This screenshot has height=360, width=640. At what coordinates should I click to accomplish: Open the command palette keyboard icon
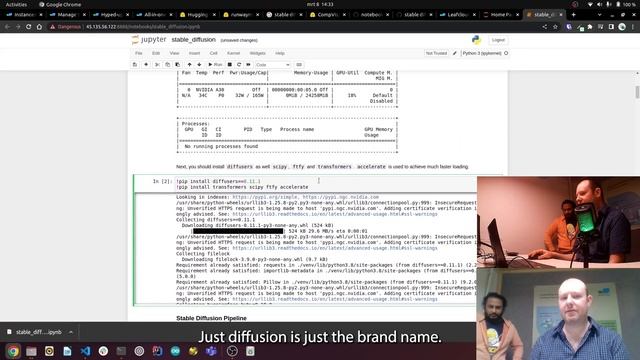pyautogui.click(x=299, y=64)
